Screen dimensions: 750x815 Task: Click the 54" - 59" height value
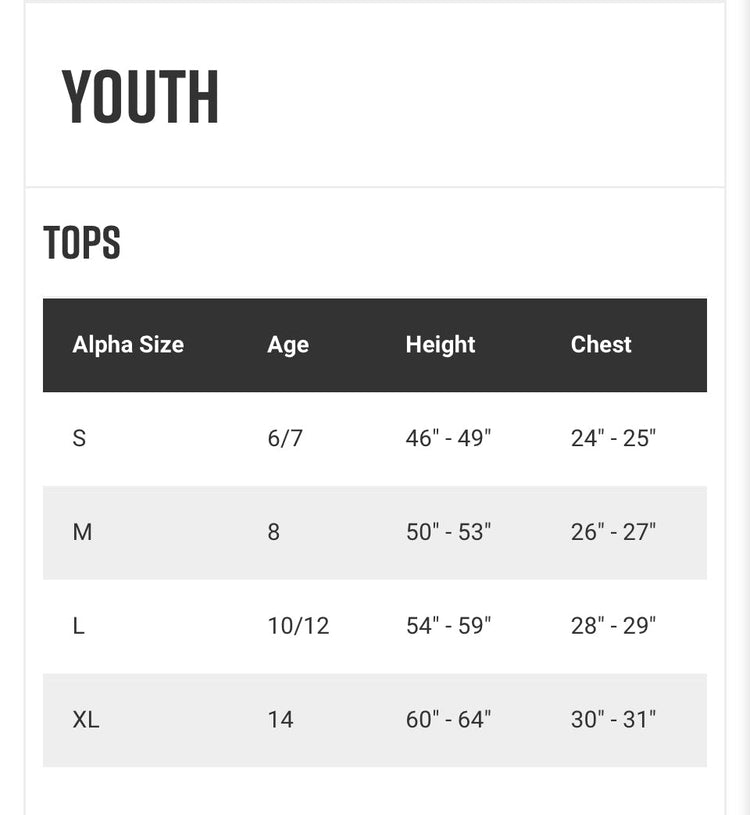pos(448,626)
